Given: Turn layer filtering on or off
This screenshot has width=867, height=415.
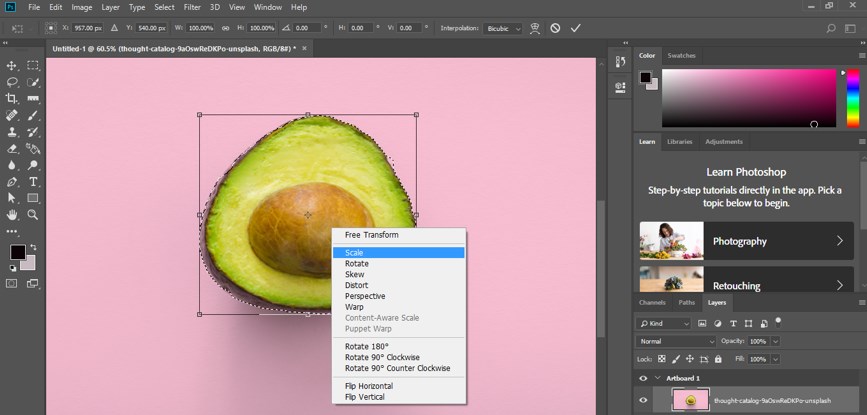Looking at the screenshot, I should [778, 321].
